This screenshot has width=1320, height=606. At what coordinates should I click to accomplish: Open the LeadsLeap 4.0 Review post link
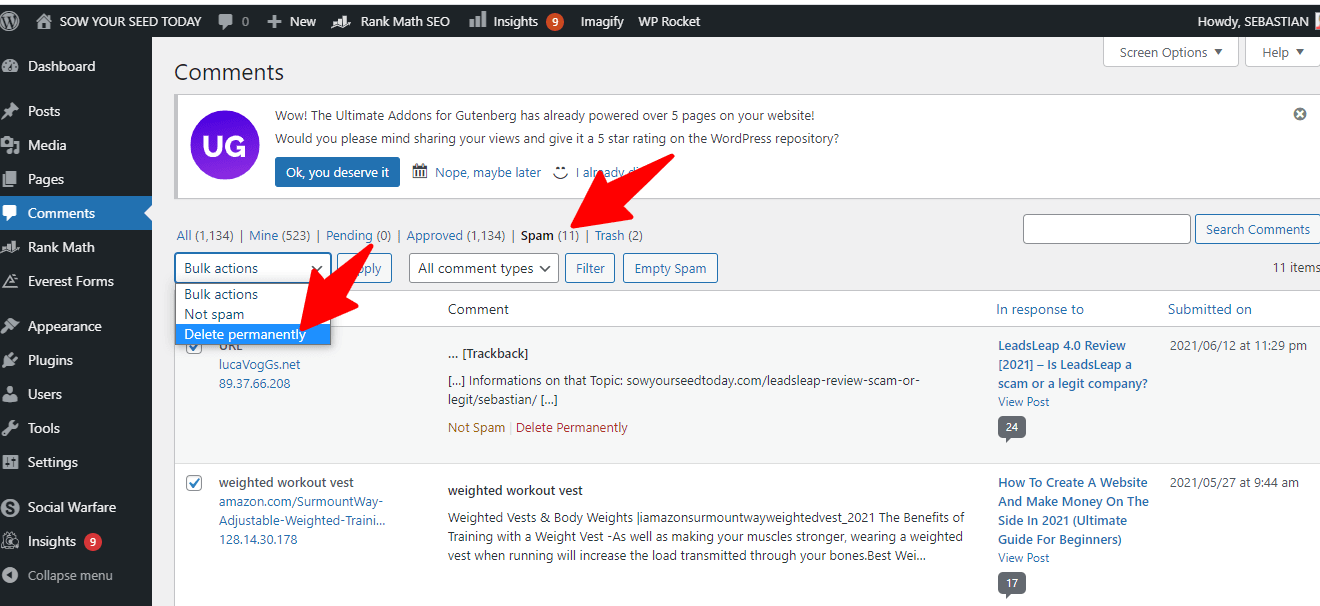[x=1072, y=364]
